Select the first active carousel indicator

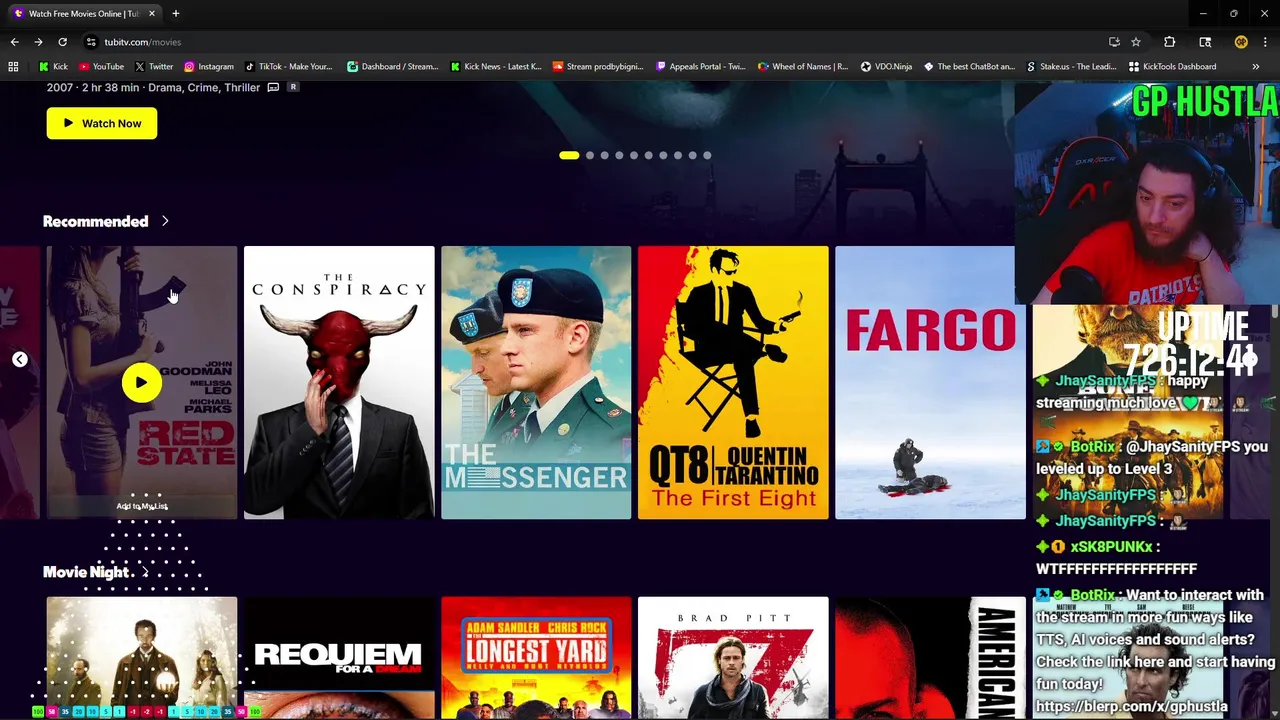tap(569, 155)
